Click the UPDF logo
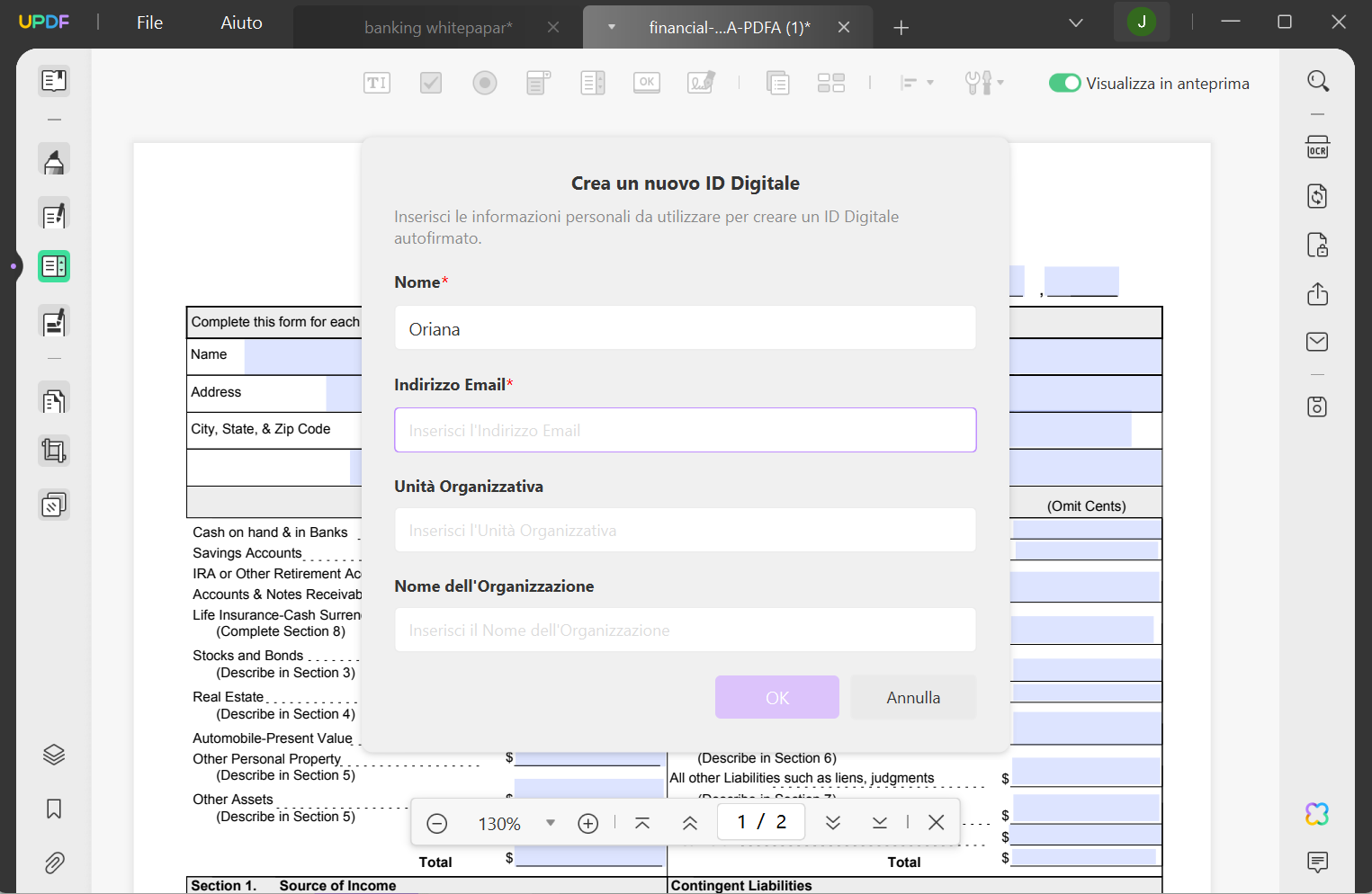 (x=44, y=22)
